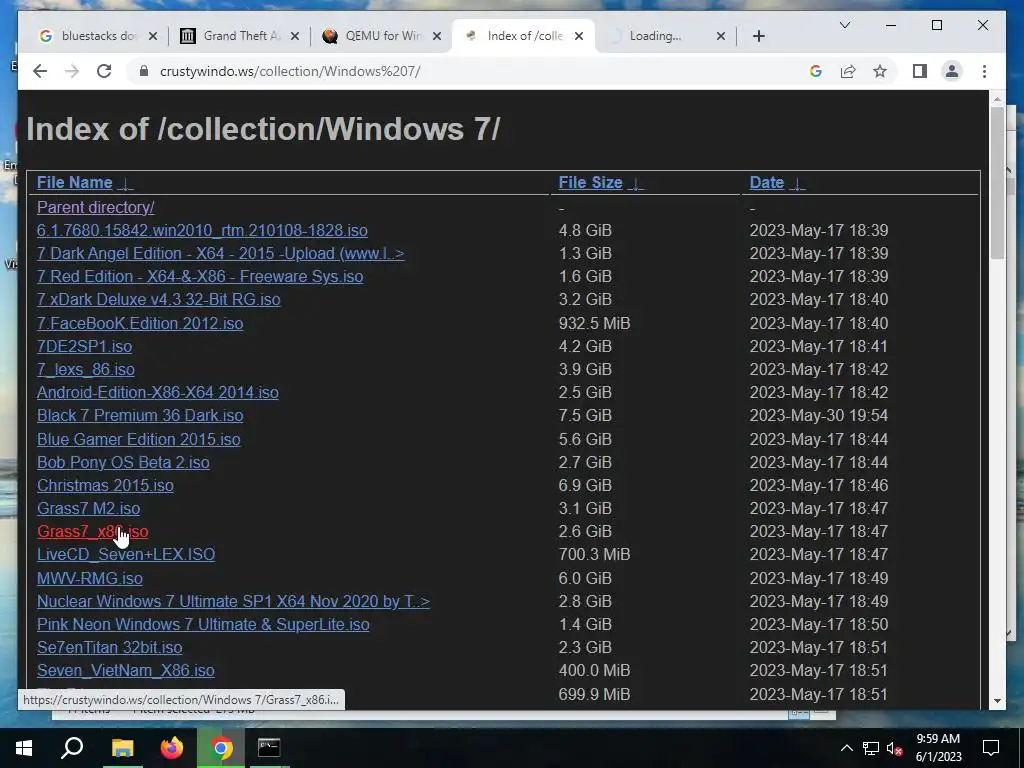Download 7 Dark Angel Edition X64 link

(x=220, y=253)
